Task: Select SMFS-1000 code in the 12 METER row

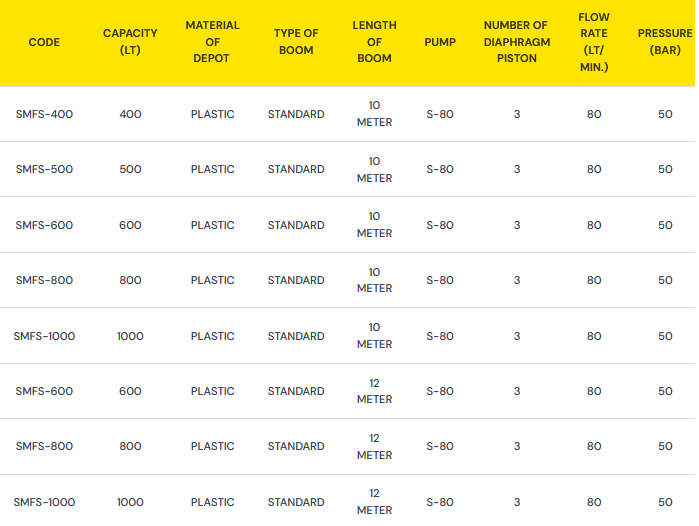Action: tap(44, 502)
